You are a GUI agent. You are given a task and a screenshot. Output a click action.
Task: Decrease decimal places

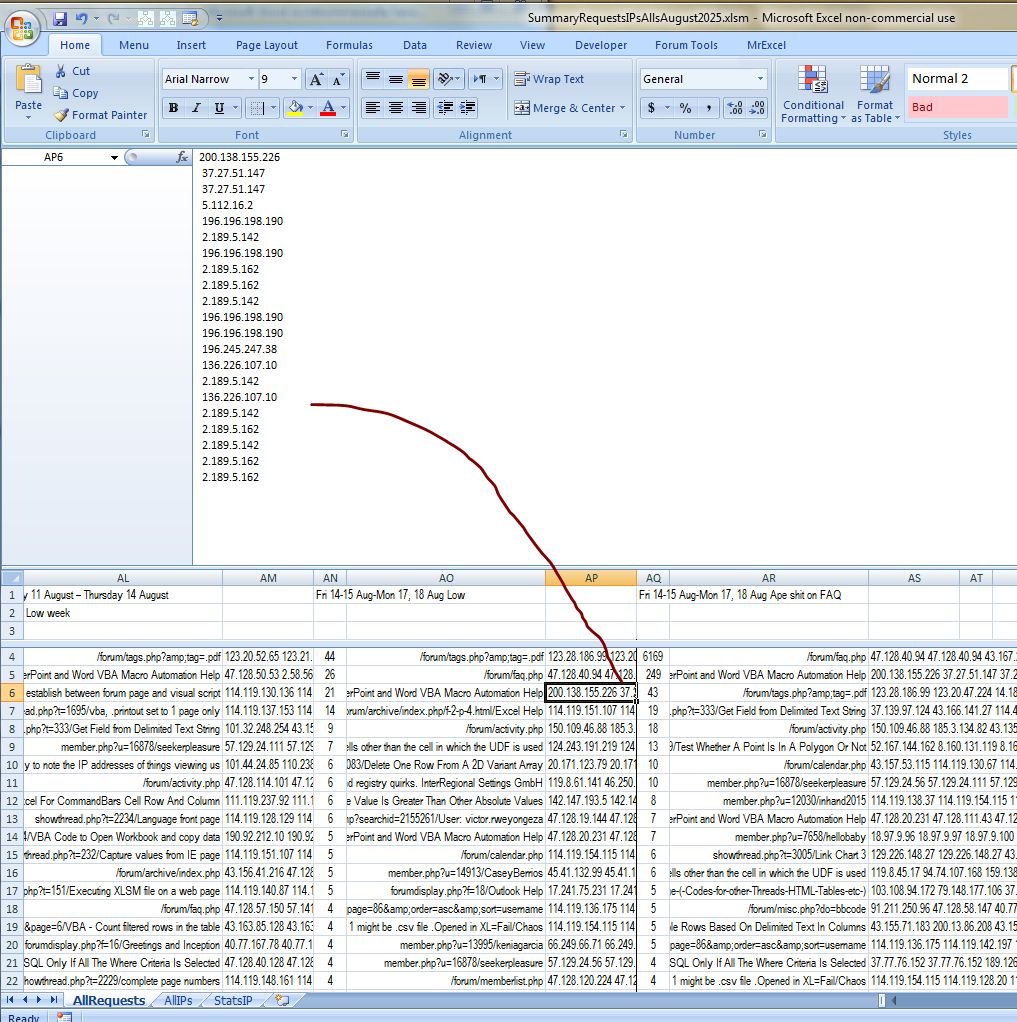pos(758,108)
